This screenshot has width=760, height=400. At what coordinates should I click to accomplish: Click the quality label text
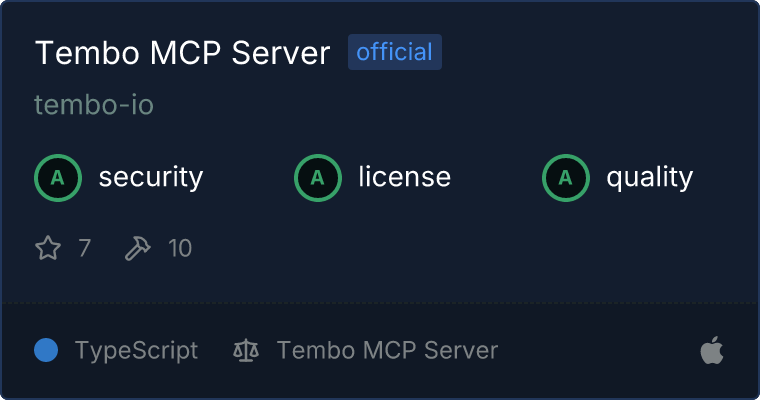click(x=649, y=177)
